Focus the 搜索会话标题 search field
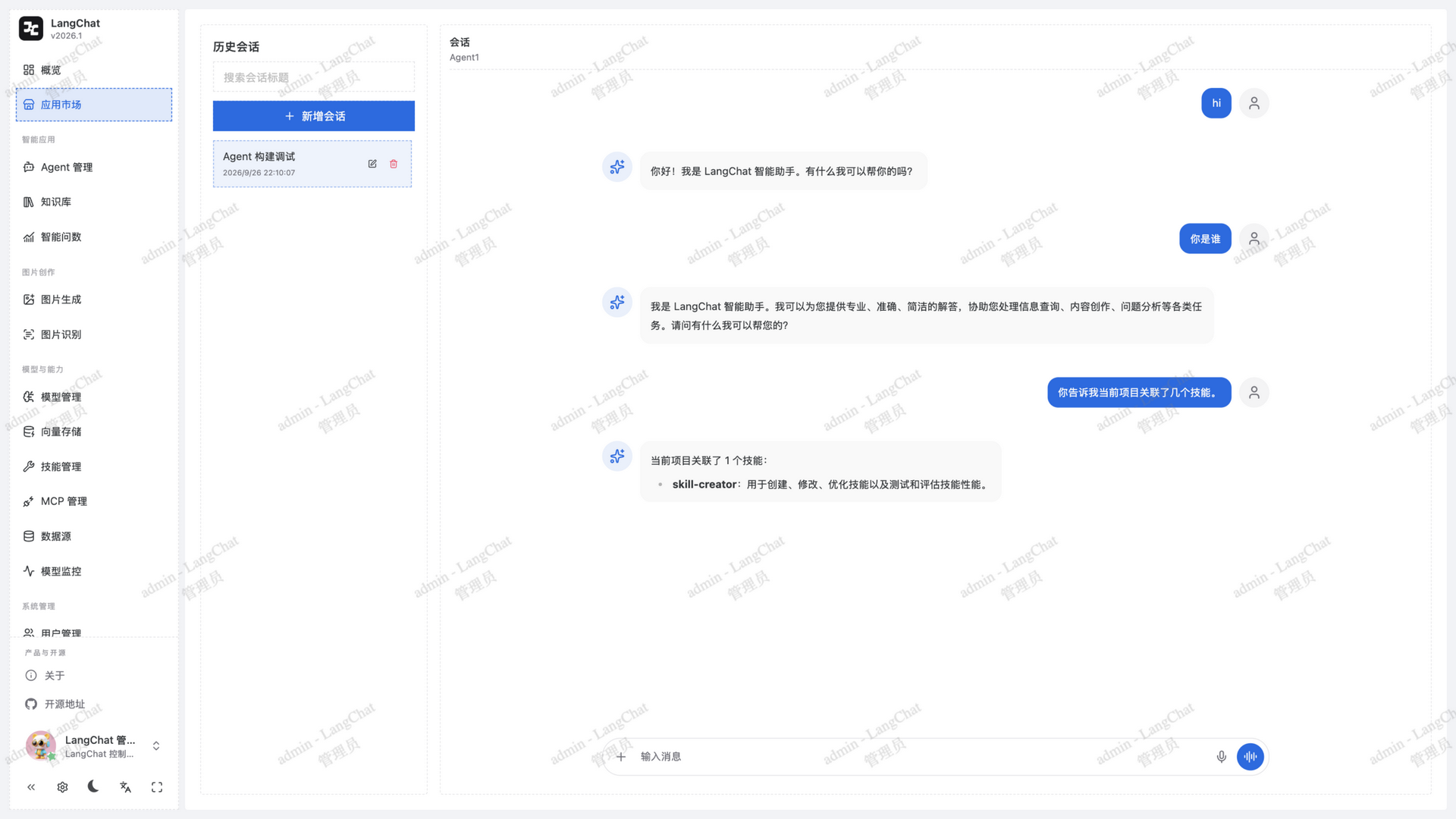The image size is (1456, 819). (314, 77)
